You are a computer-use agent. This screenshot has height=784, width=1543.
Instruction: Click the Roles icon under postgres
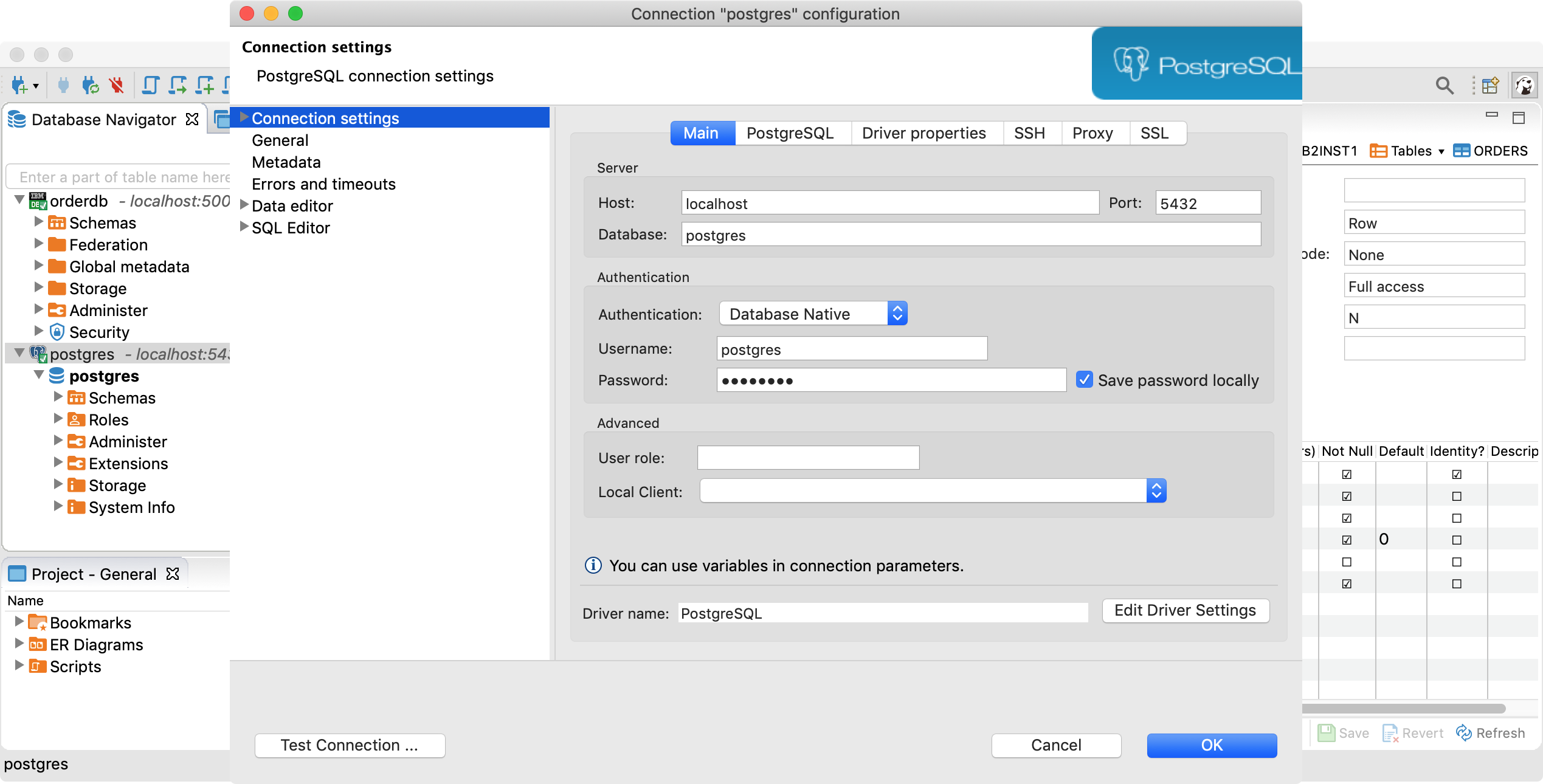[76, 419]
